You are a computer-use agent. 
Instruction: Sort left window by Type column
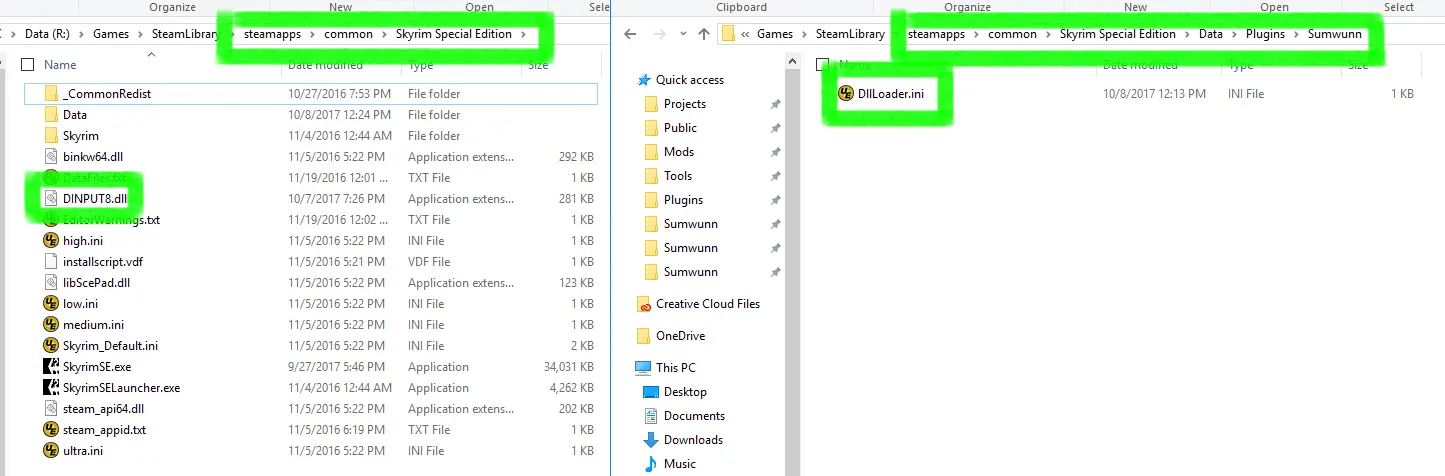point(421,65)
